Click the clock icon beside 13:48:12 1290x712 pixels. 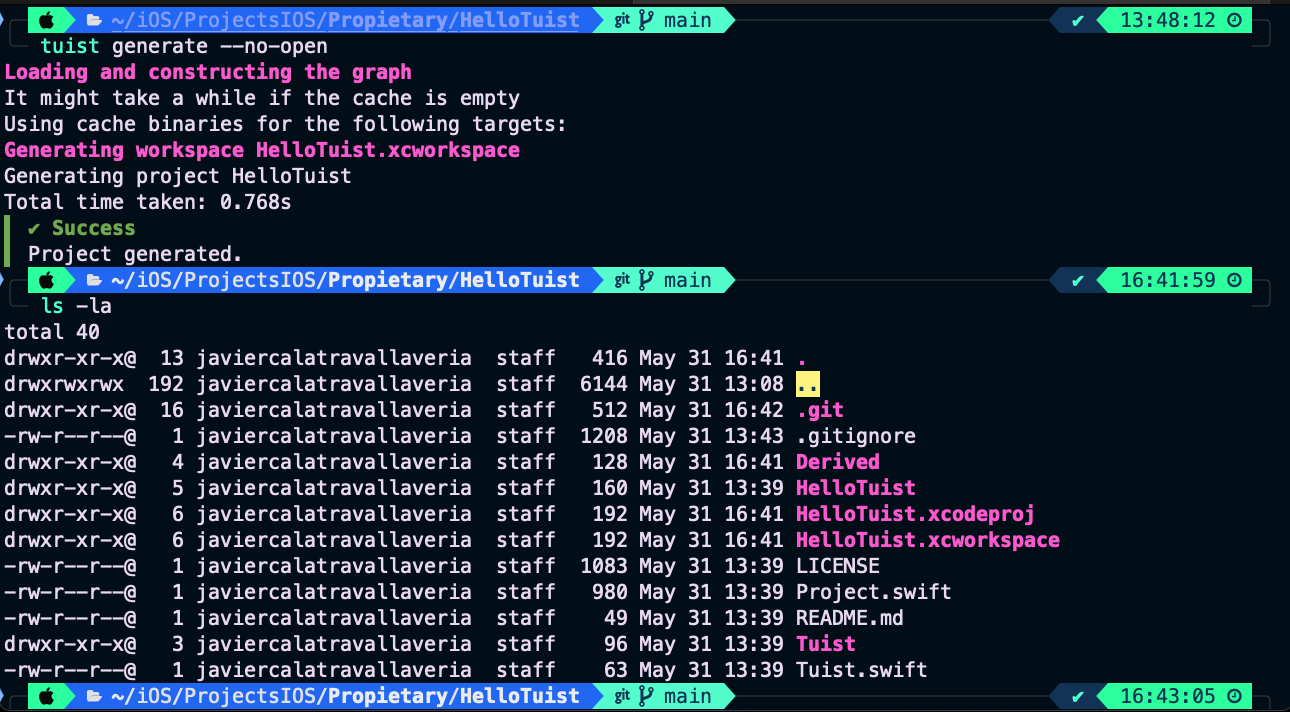[x=1234, y=20]
